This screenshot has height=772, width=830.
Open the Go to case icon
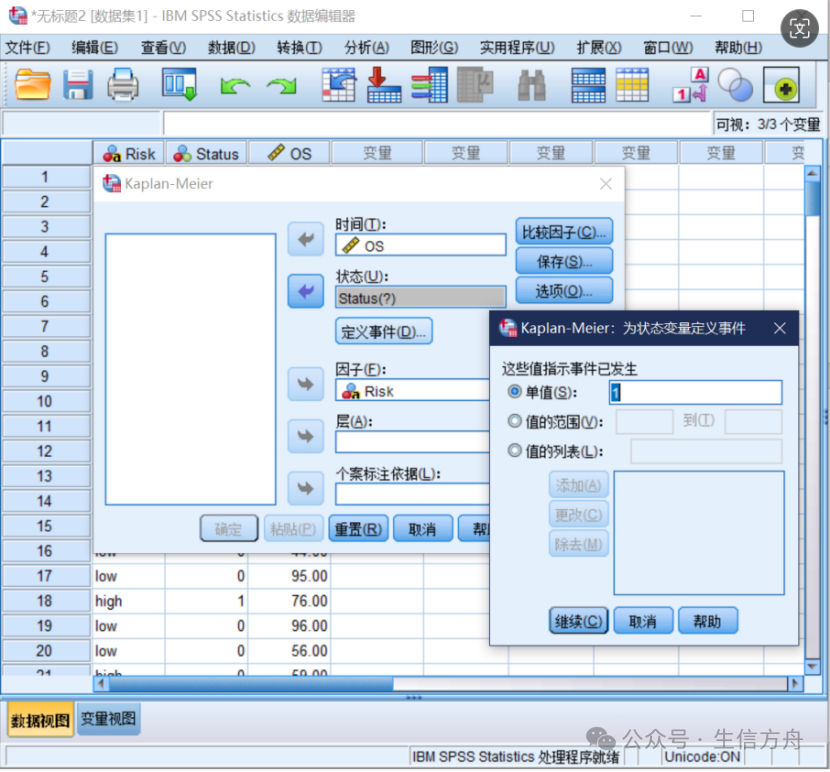point(339,85)
